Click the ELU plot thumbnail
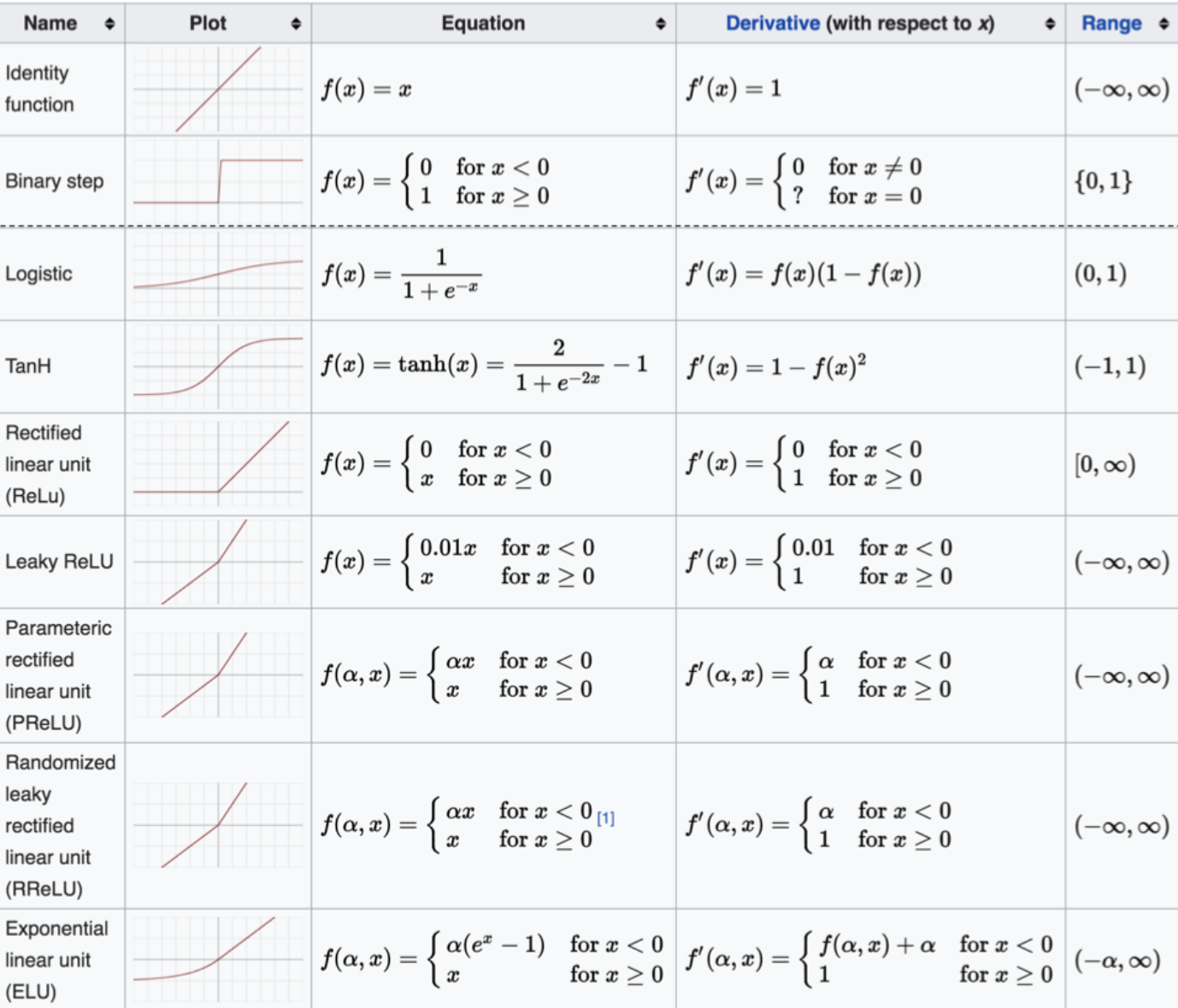This screenshot has height=1008, width=1178. pos(218,959)
